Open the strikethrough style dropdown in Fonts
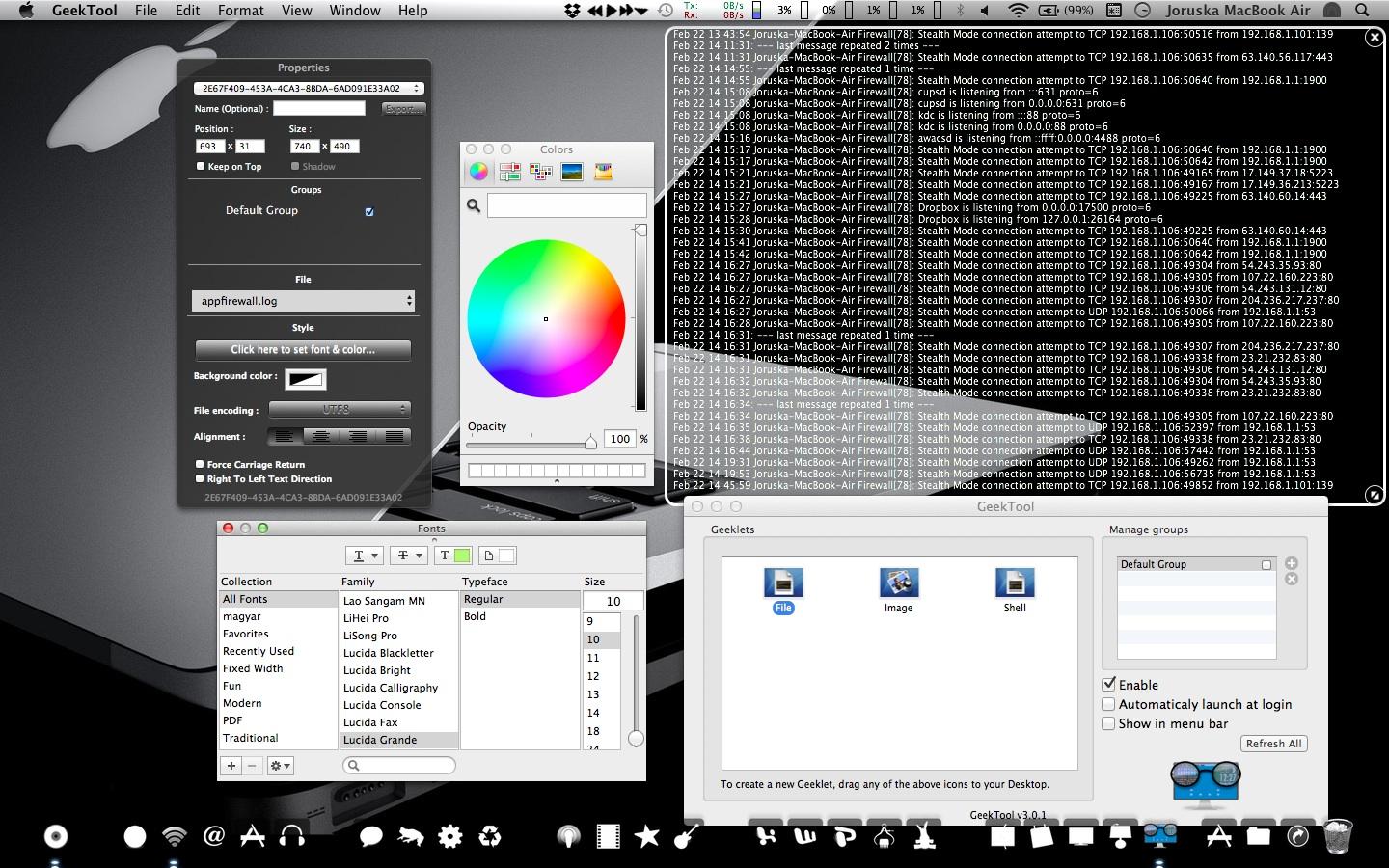This screenshot has width=1389, height=868. (x=409, y=556)
